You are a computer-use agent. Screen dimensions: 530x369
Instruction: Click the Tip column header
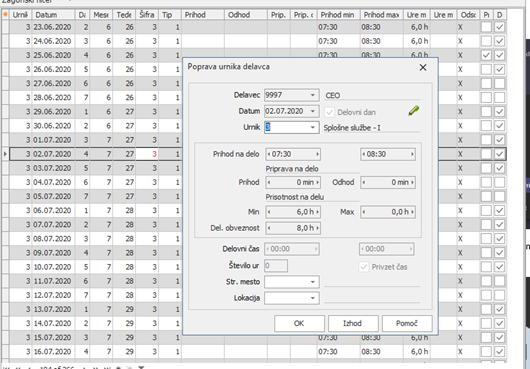click(170, 15)
